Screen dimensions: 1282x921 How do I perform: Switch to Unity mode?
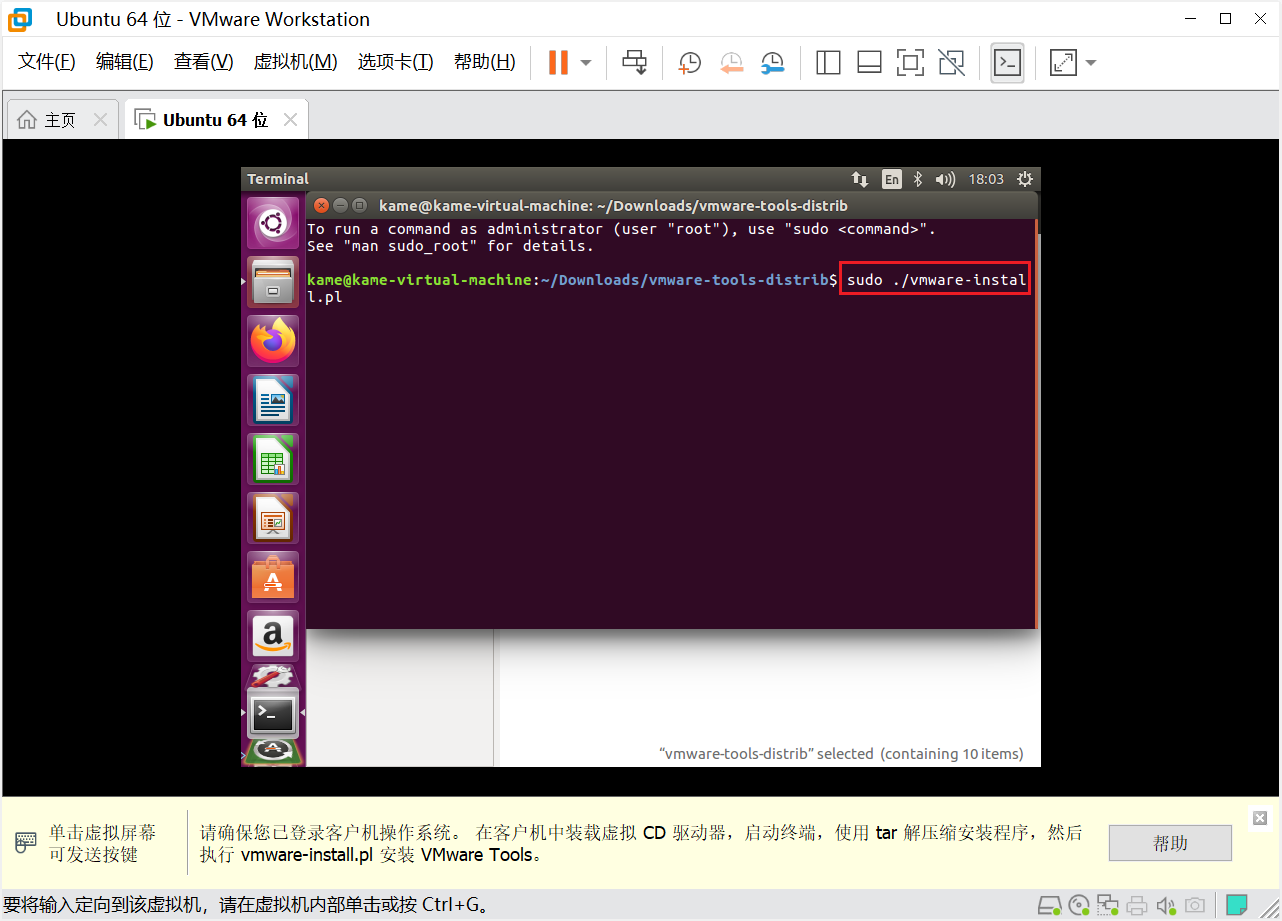click(x=952, y=63)
